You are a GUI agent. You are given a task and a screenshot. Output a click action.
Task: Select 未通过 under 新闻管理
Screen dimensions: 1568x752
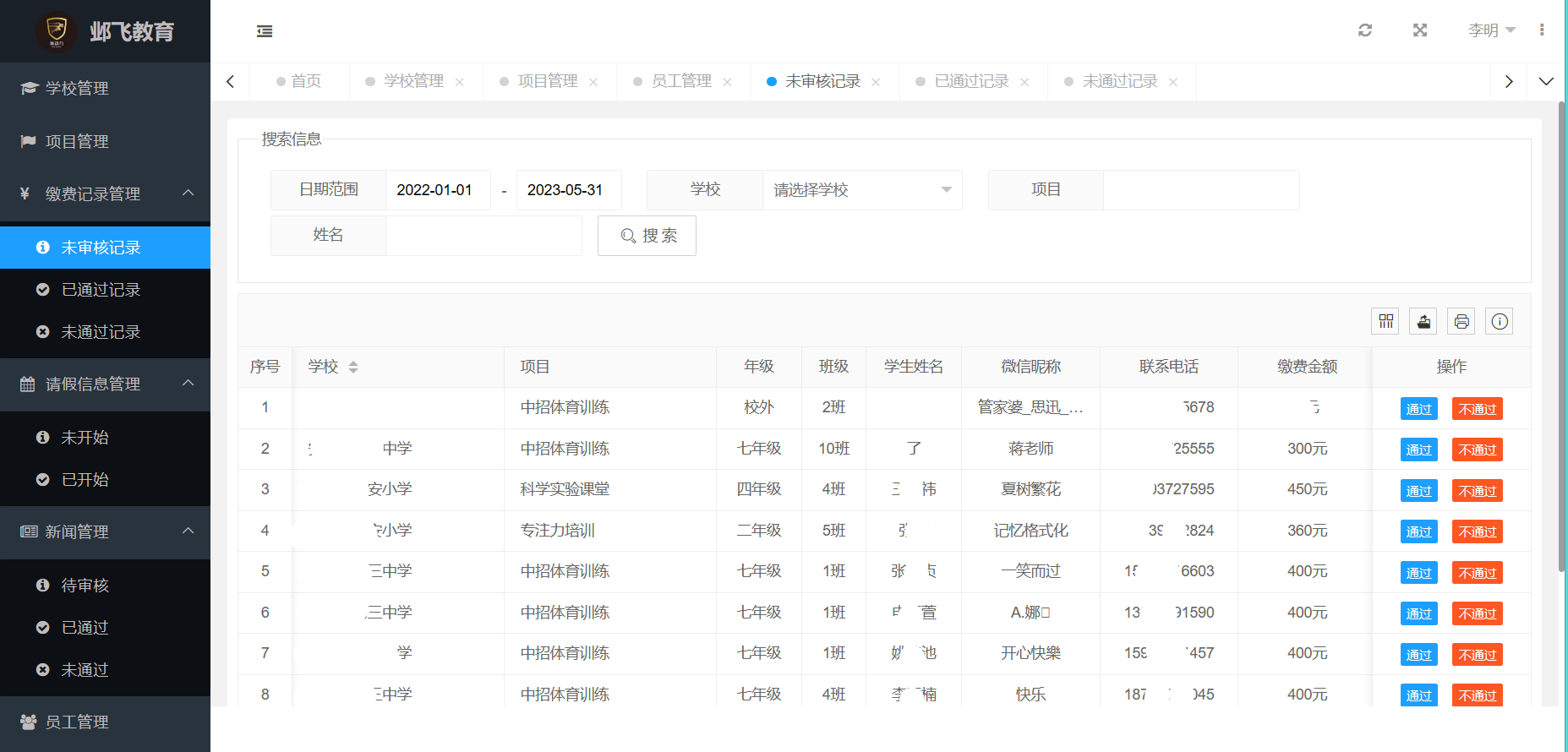coord(105,670)
